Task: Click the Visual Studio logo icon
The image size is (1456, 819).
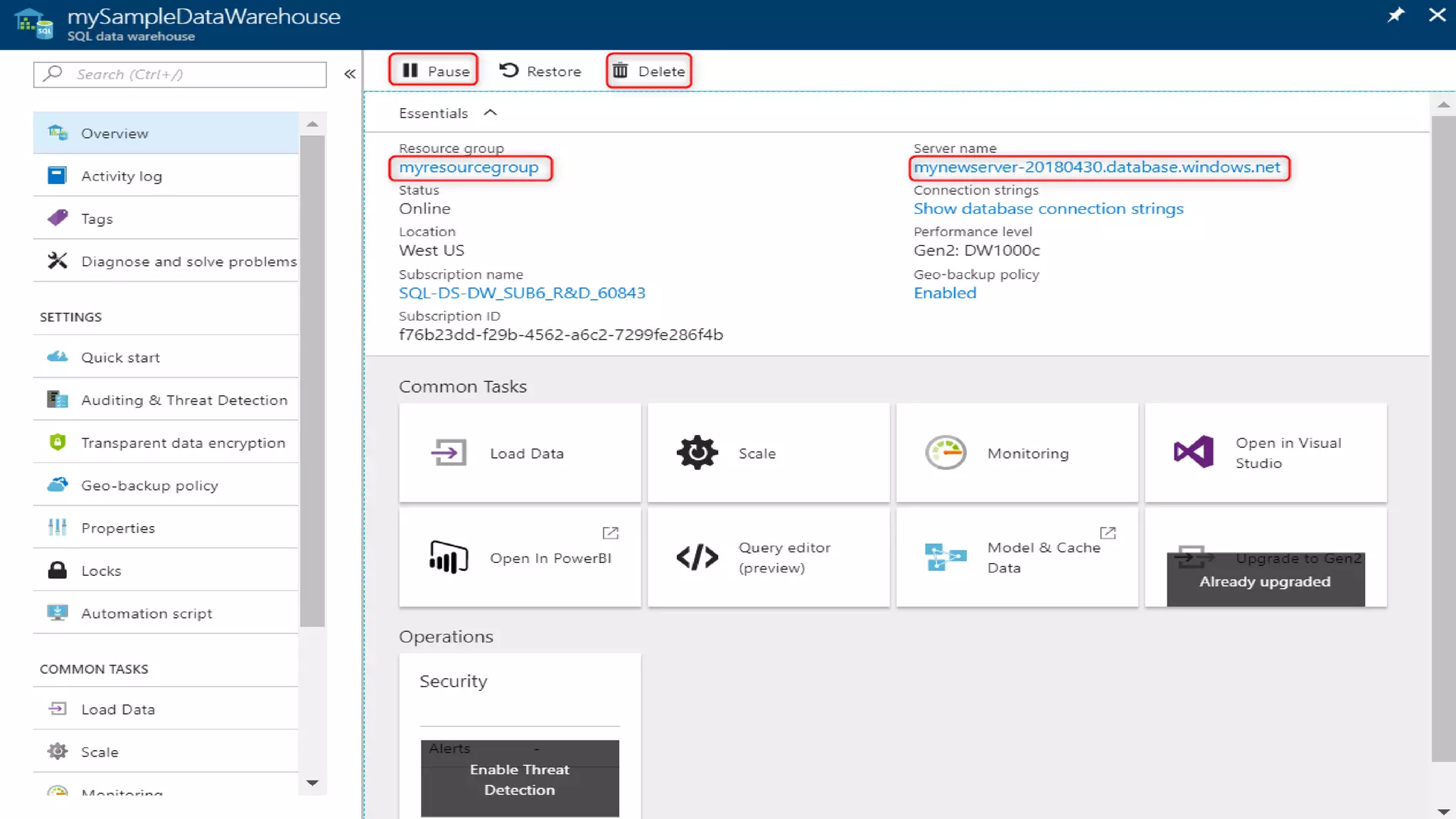Action: pyautogui.click(x=1194, y=451)
